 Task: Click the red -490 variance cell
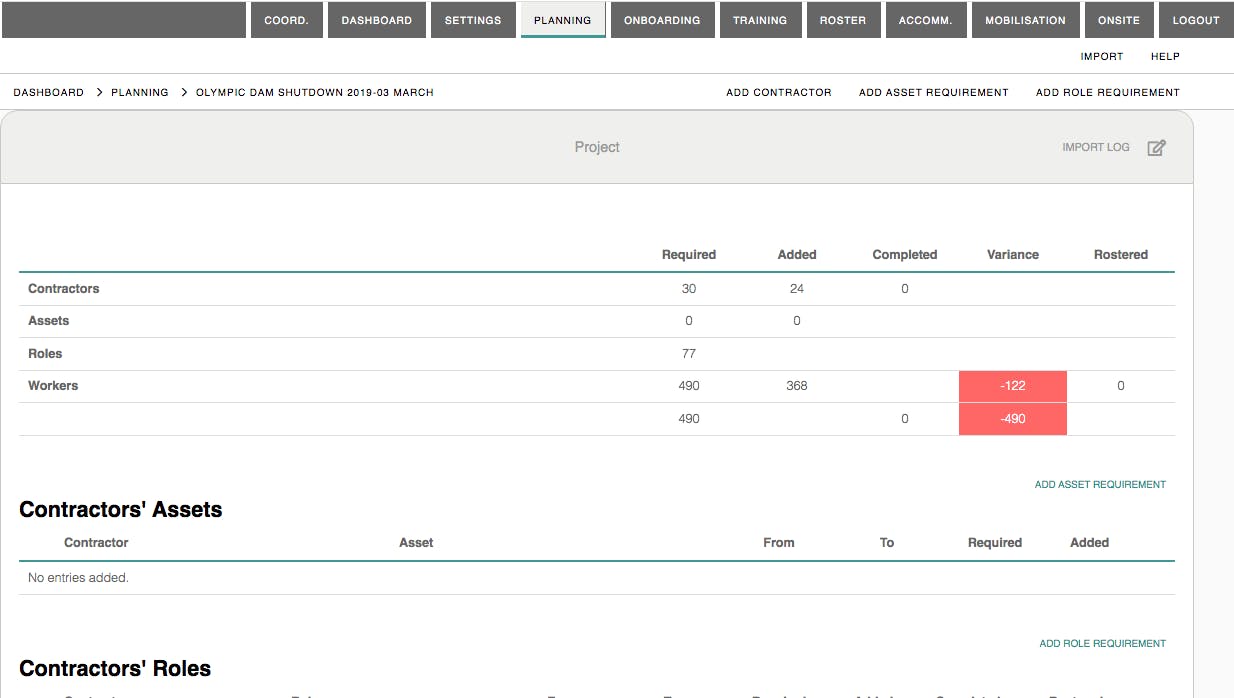[1013, 419]
